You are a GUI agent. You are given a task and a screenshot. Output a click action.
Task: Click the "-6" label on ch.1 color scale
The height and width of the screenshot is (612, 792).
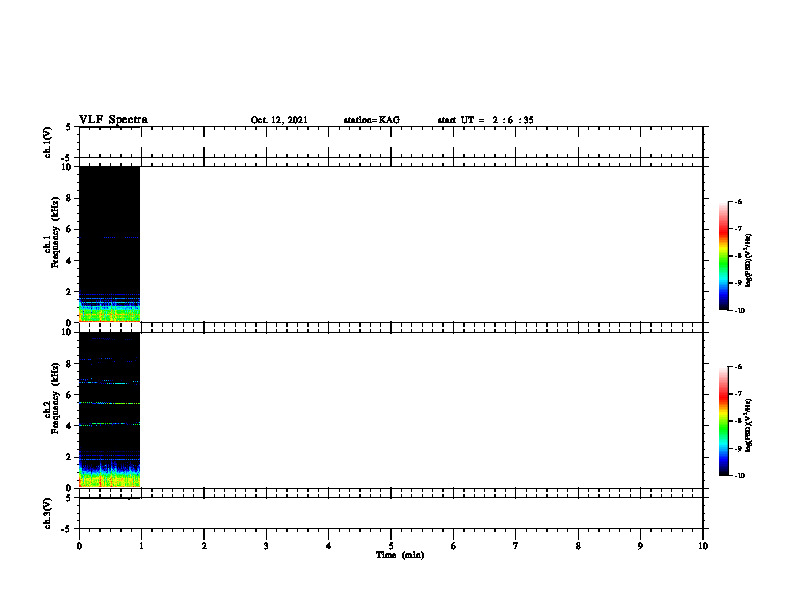pyautogui.click(x=738, y=201)
